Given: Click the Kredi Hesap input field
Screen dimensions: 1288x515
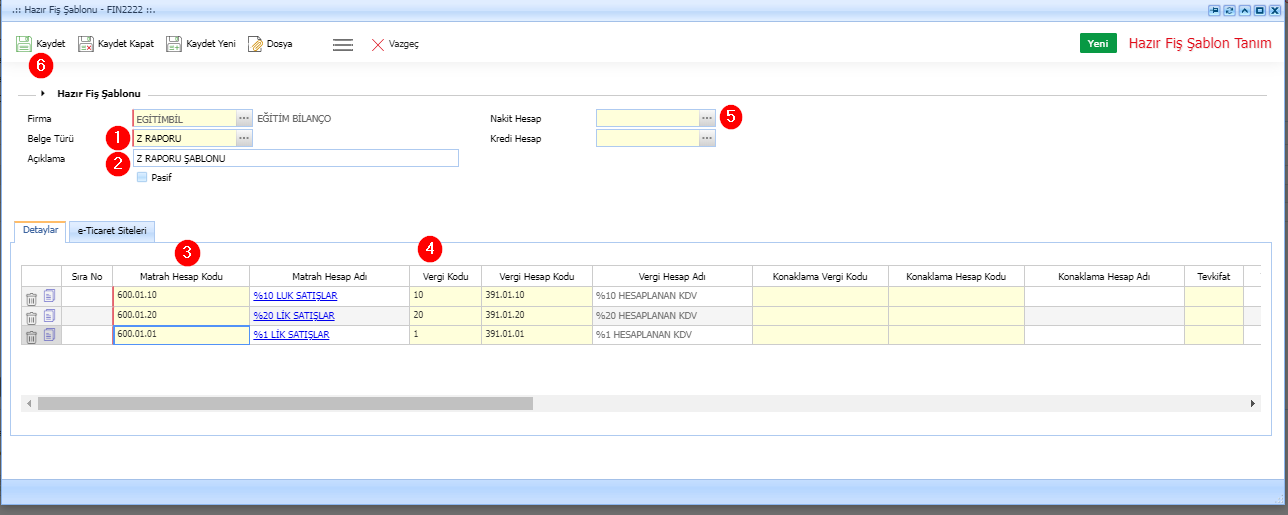Looking at the screenshot, I should tap(647, 138).
